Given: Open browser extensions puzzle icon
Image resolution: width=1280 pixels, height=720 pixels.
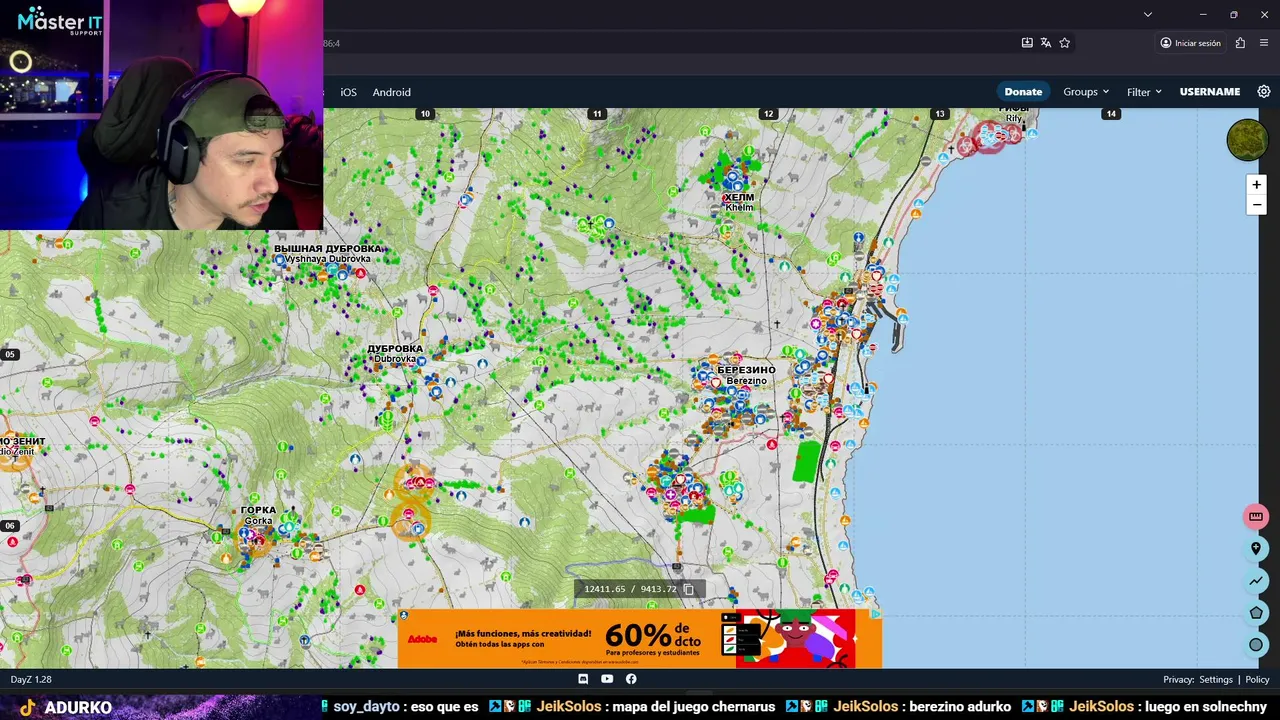Looking at the screenshot, I should 1240,43.
